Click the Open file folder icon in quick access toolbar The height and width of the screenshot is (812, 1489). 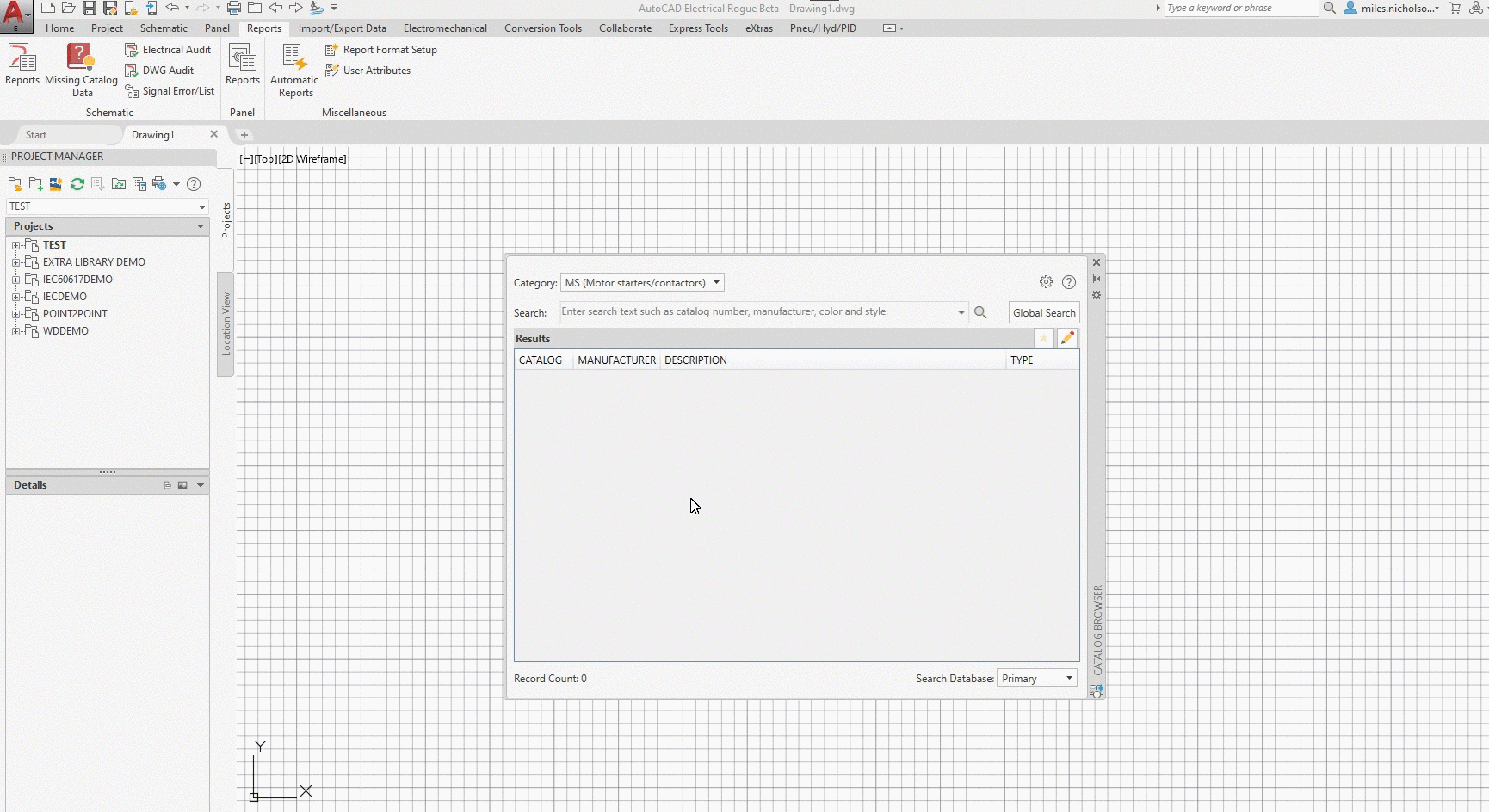coord(68,8)
